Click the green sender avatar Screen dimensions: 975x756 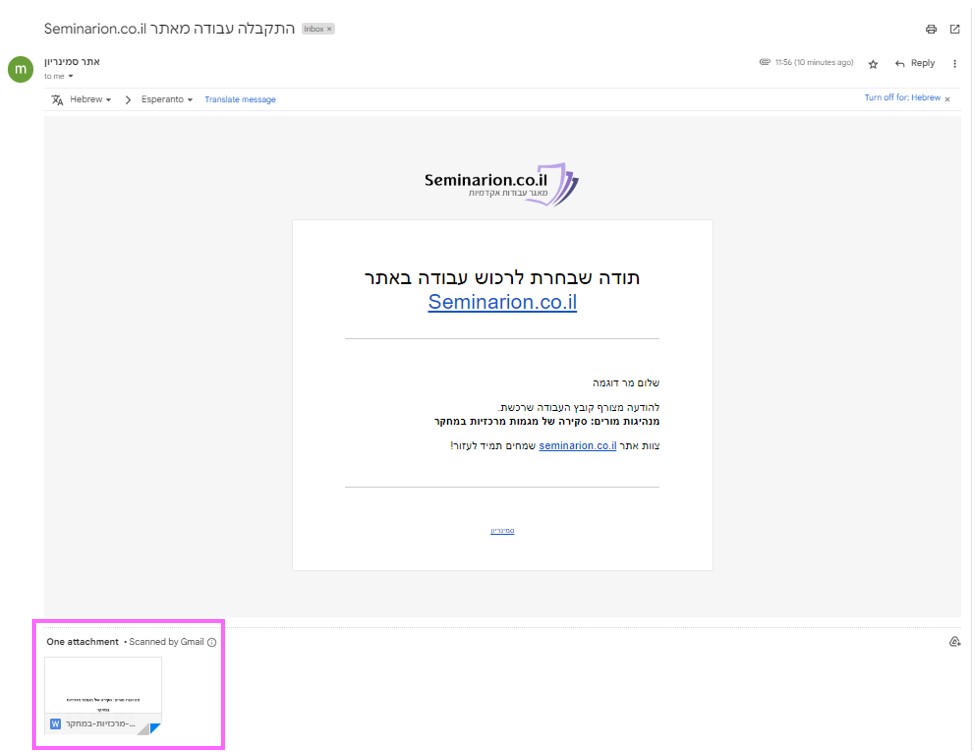(x=21, y=69)
